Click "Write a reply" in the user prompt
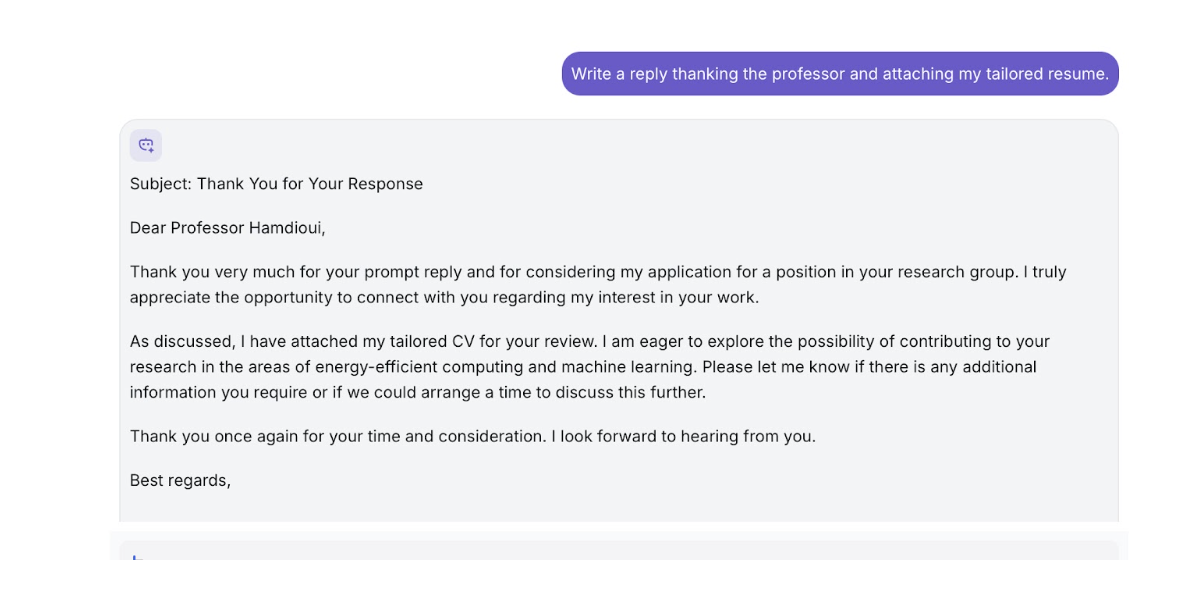1198x592 pixels. (619, 74)
